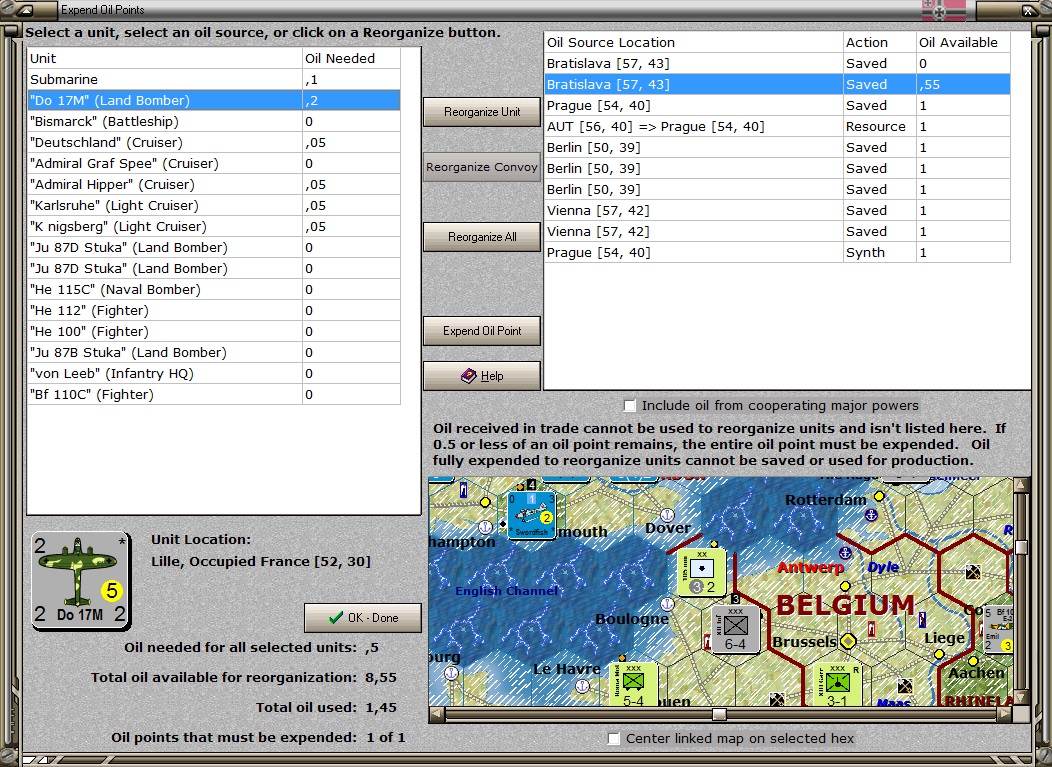The image size is (1052, 767).
Task: Click the map scroll up arrow
Action: 1021,484
